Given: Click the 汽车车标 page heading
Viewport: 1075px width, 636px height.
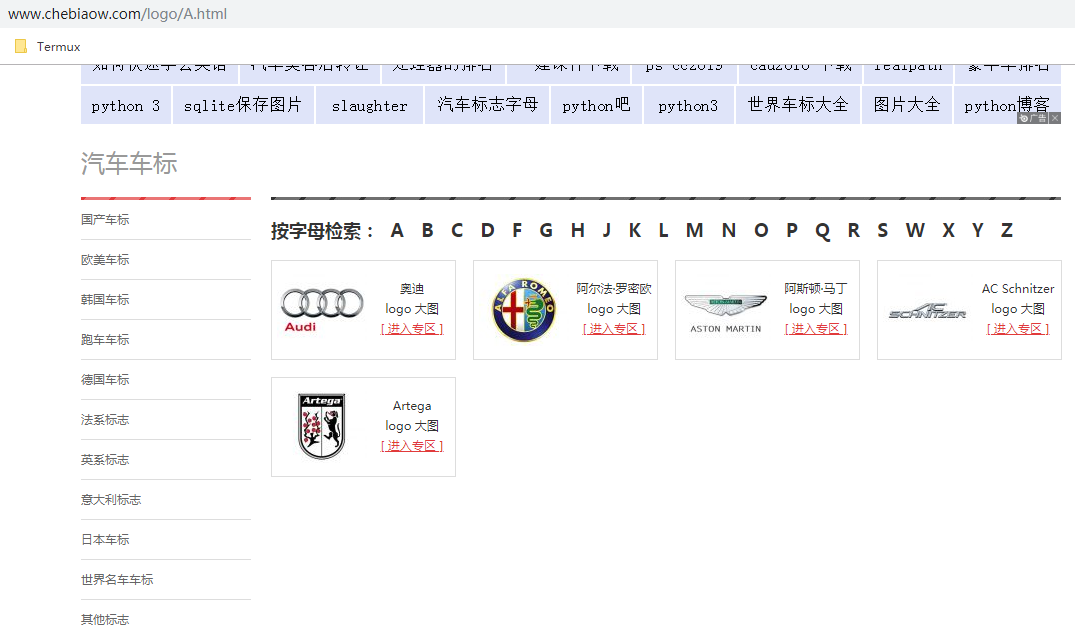Looking at the screenshot, I should coord(129,163).
